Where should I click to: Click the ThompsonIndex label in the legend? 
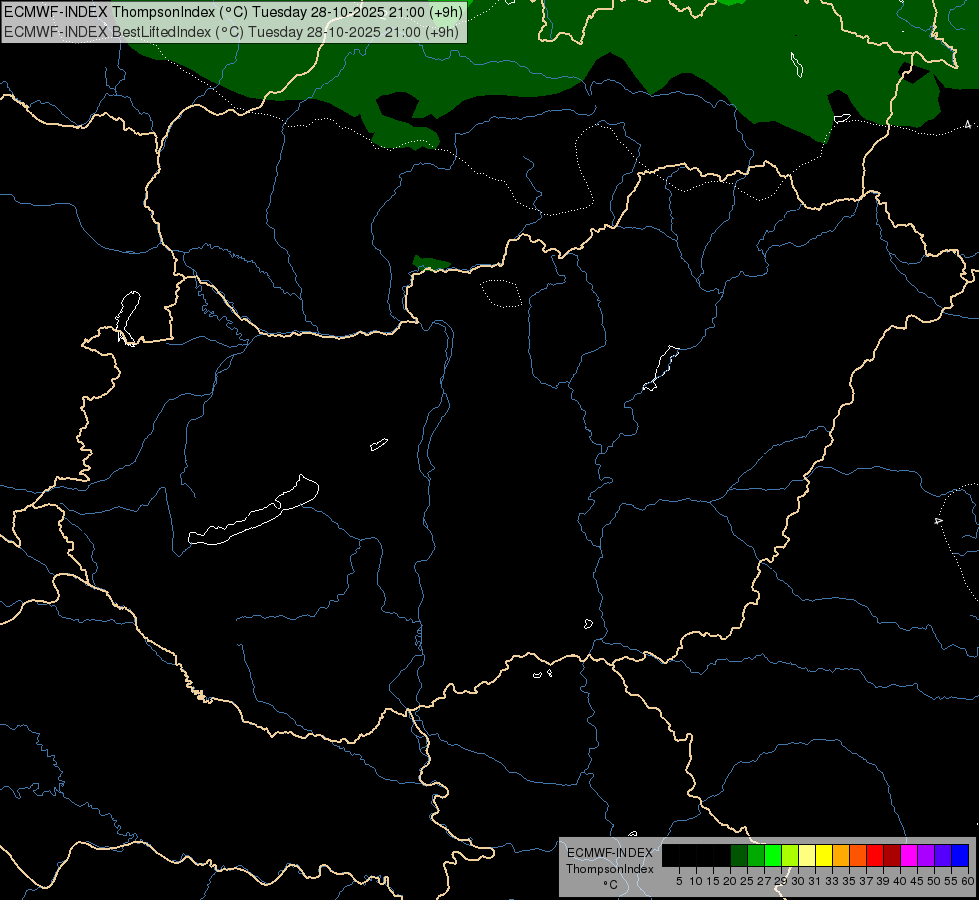(610, 869)
